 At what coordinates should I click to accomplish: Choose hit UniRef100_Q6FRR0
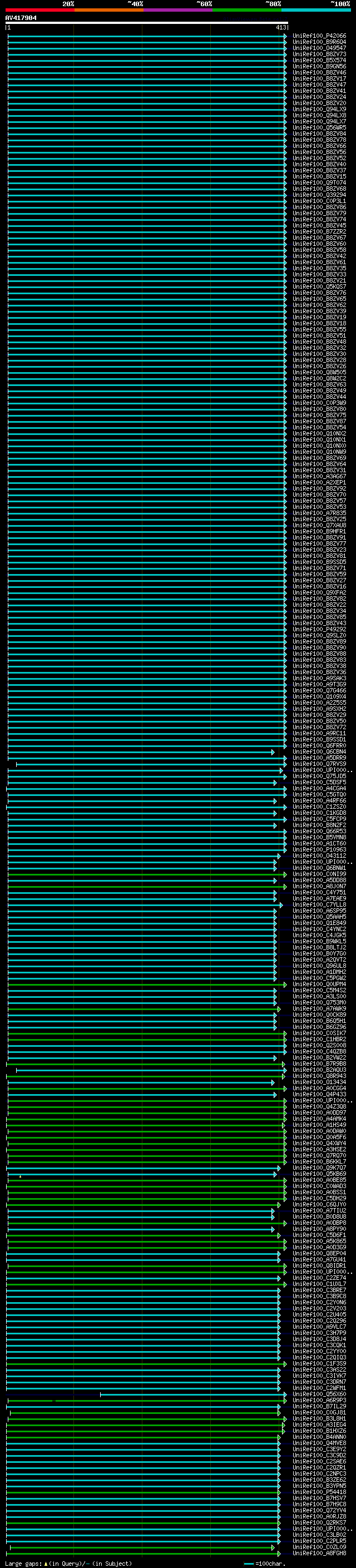pos(319,746)
